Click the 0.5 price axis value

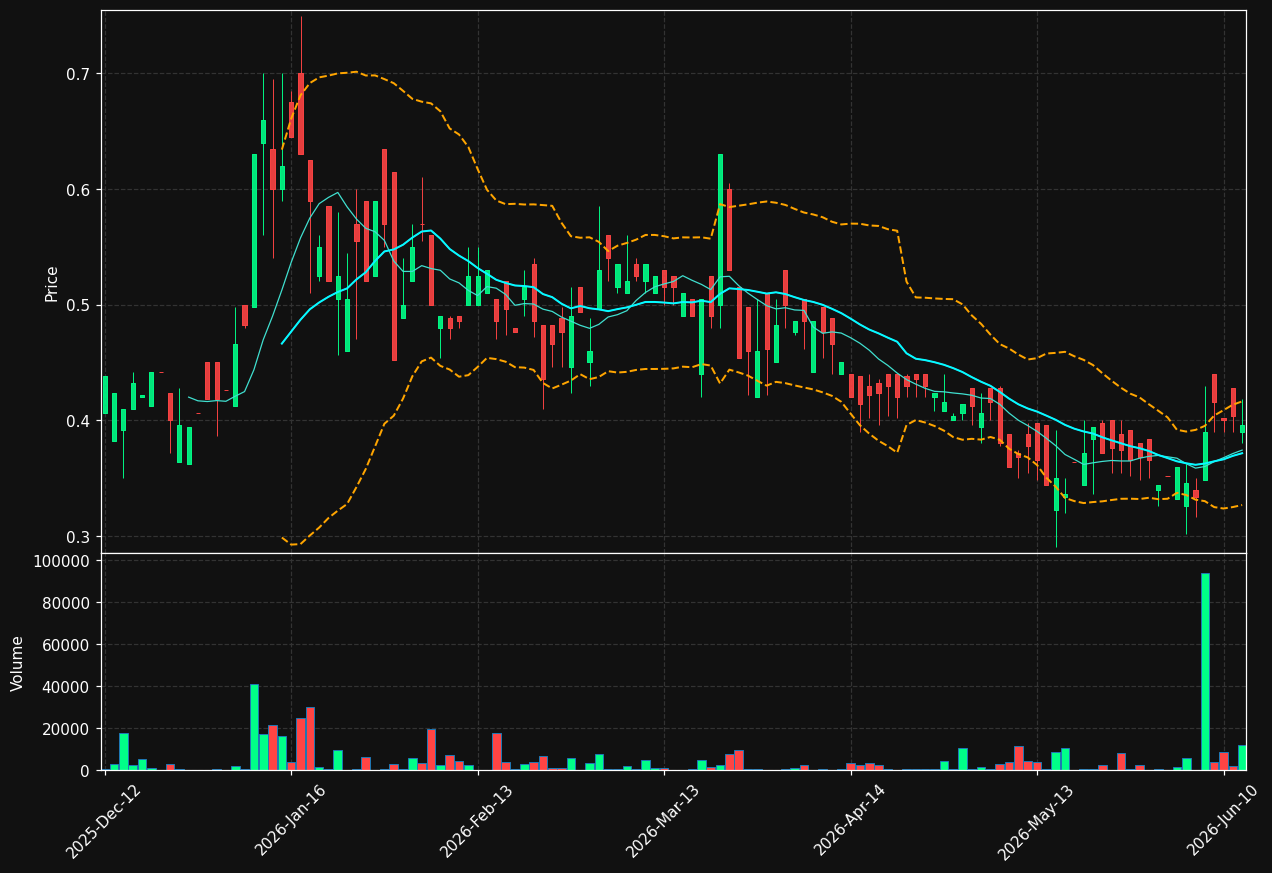tap(78, 305)
